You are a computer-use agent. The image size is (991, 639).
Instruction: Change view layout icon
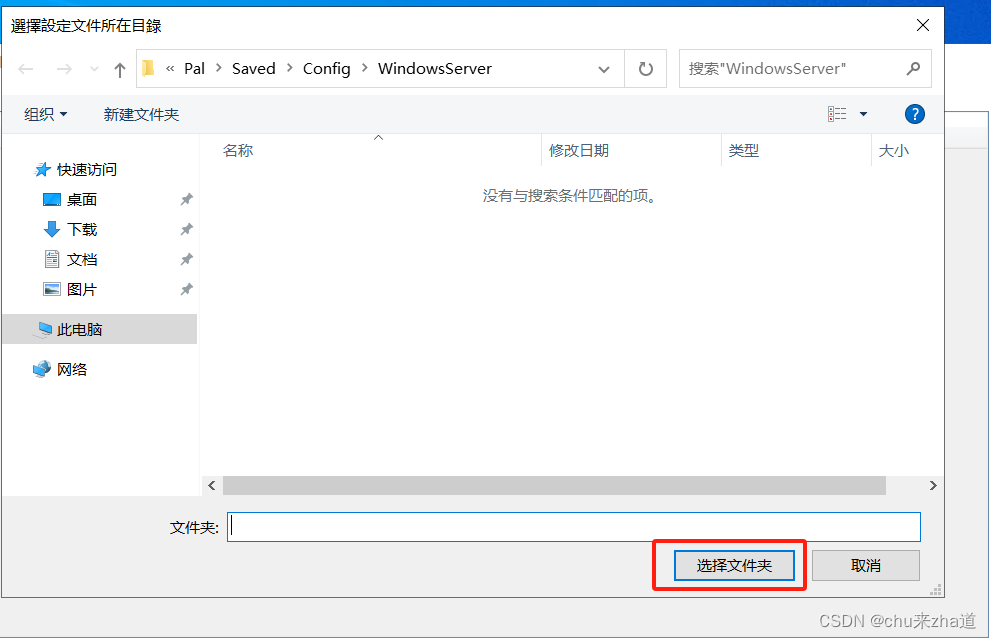[837, 114]
